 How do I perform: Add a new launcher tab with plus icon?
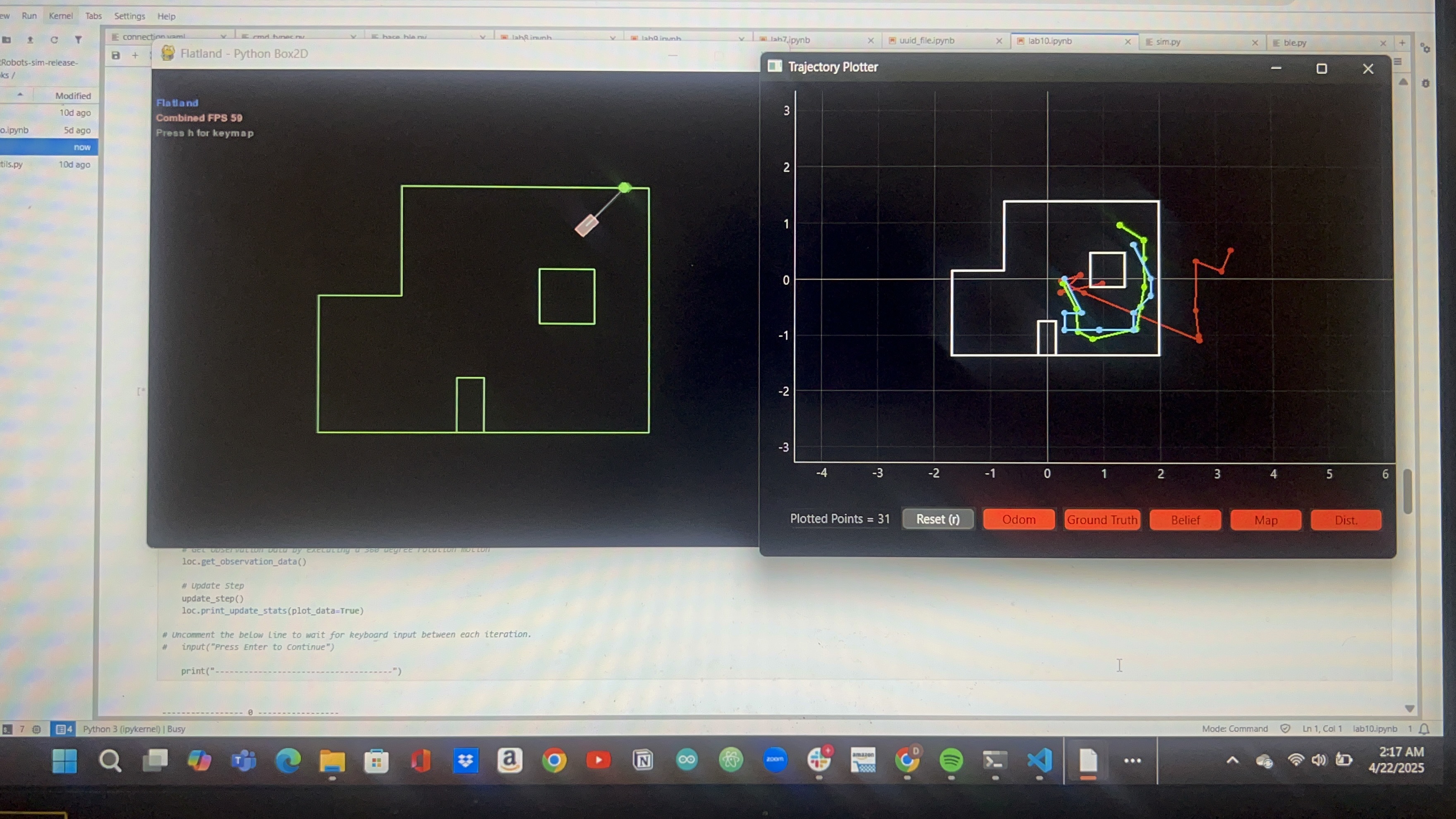pos(1402,43)
